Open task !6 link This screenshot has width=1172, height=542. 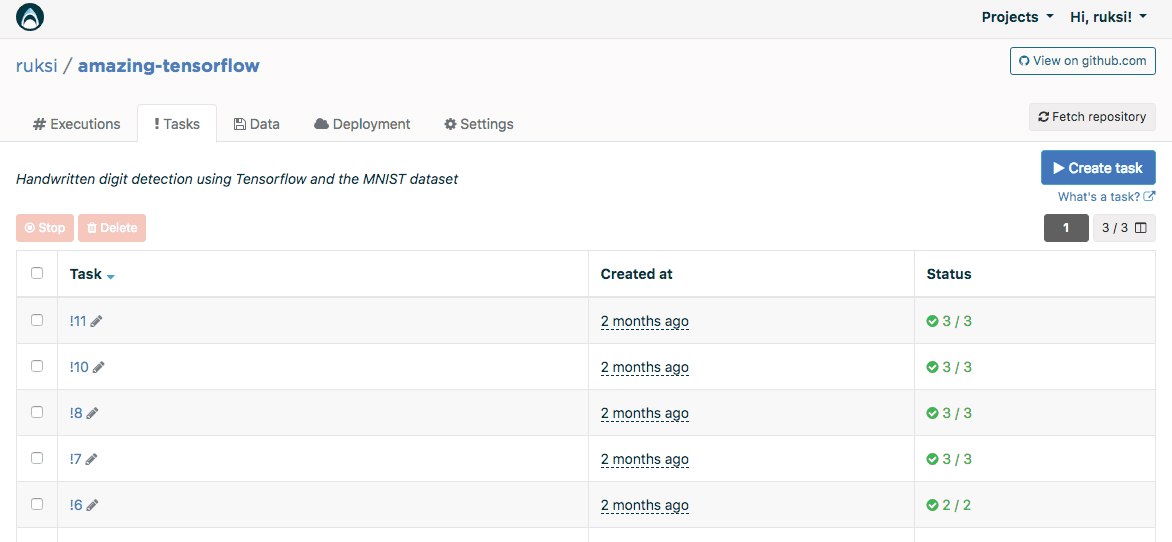point(76,505)
